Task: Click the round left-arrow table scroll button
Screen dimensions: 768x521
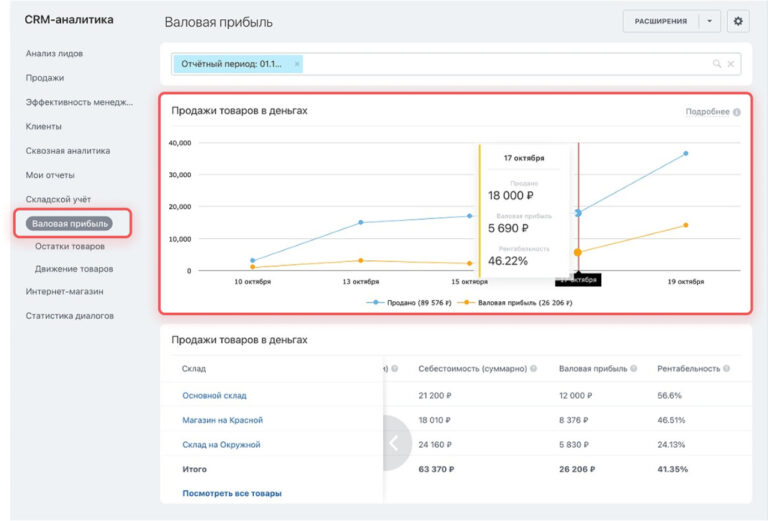Action: 395,443
